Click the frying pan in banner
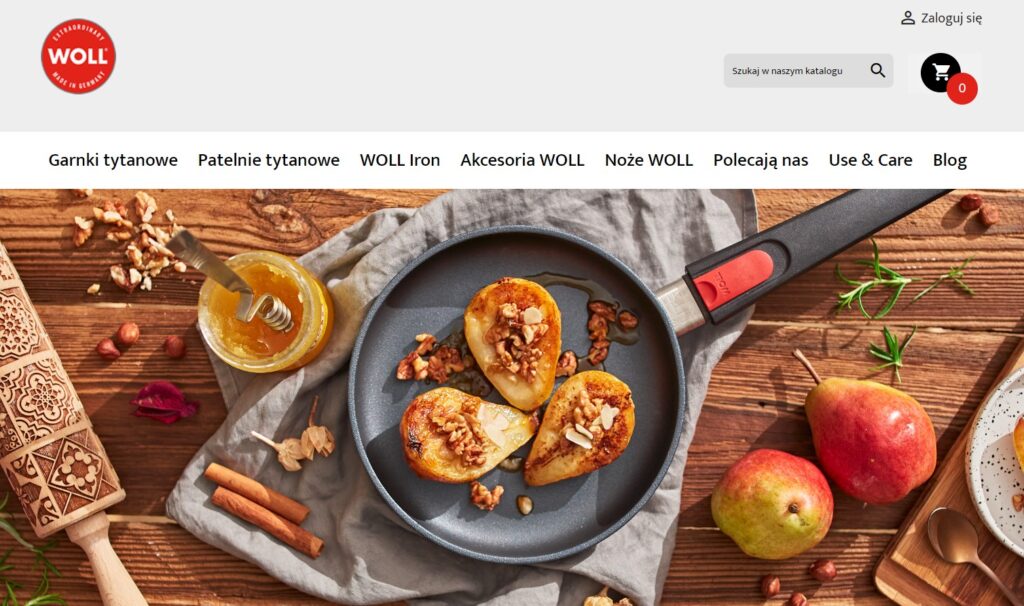The image size is (1024, 606). [516, 394]
